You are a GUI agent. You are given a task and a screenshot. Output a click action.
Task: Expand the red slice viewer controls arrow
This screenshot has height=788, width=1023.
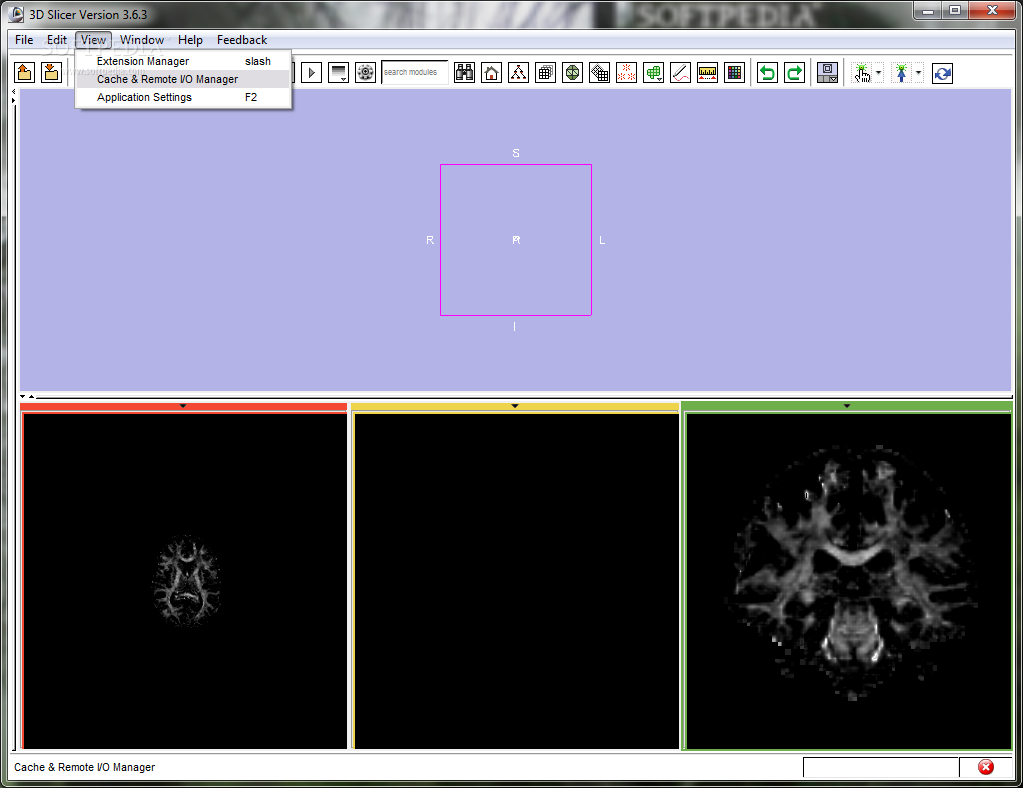pyautogui.click(x=183, y=406)
